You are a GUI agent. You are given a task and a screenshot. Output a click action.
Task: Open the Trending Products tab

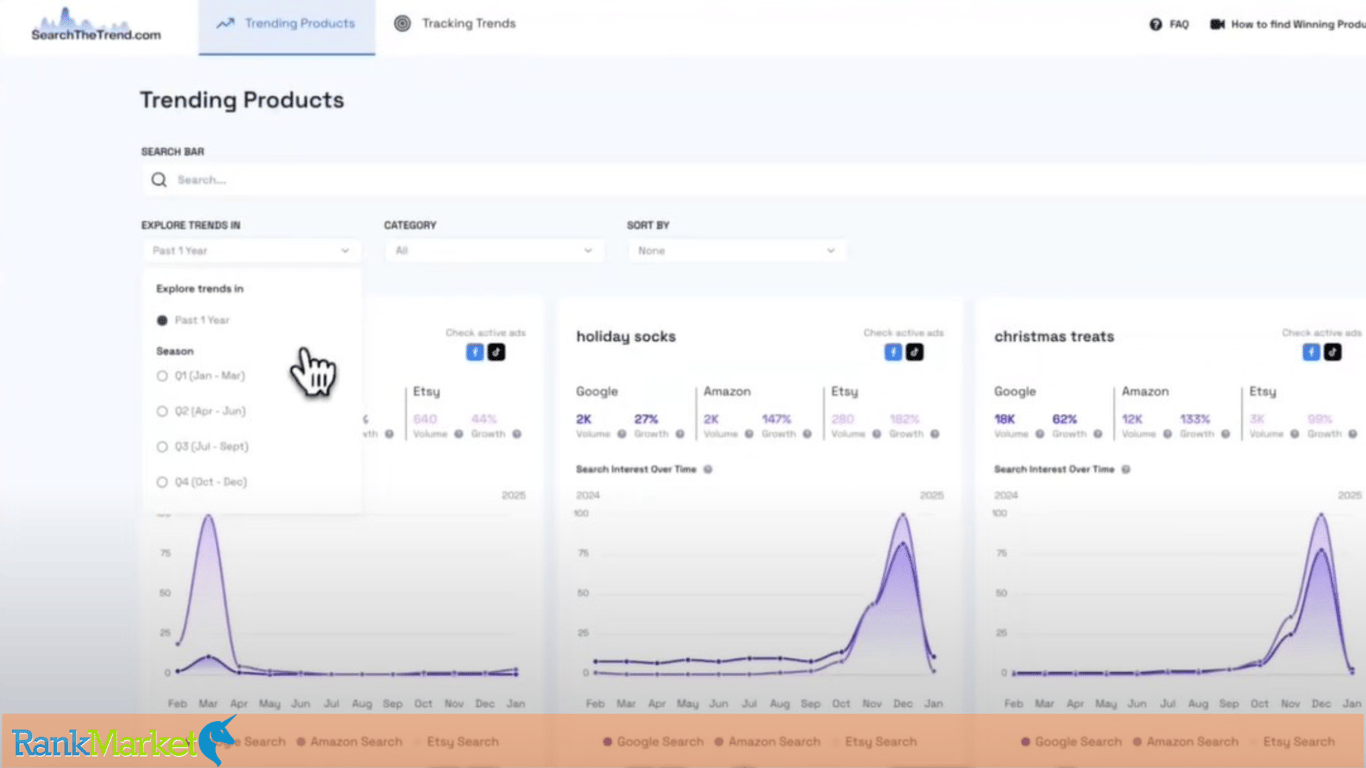(287, 25)
